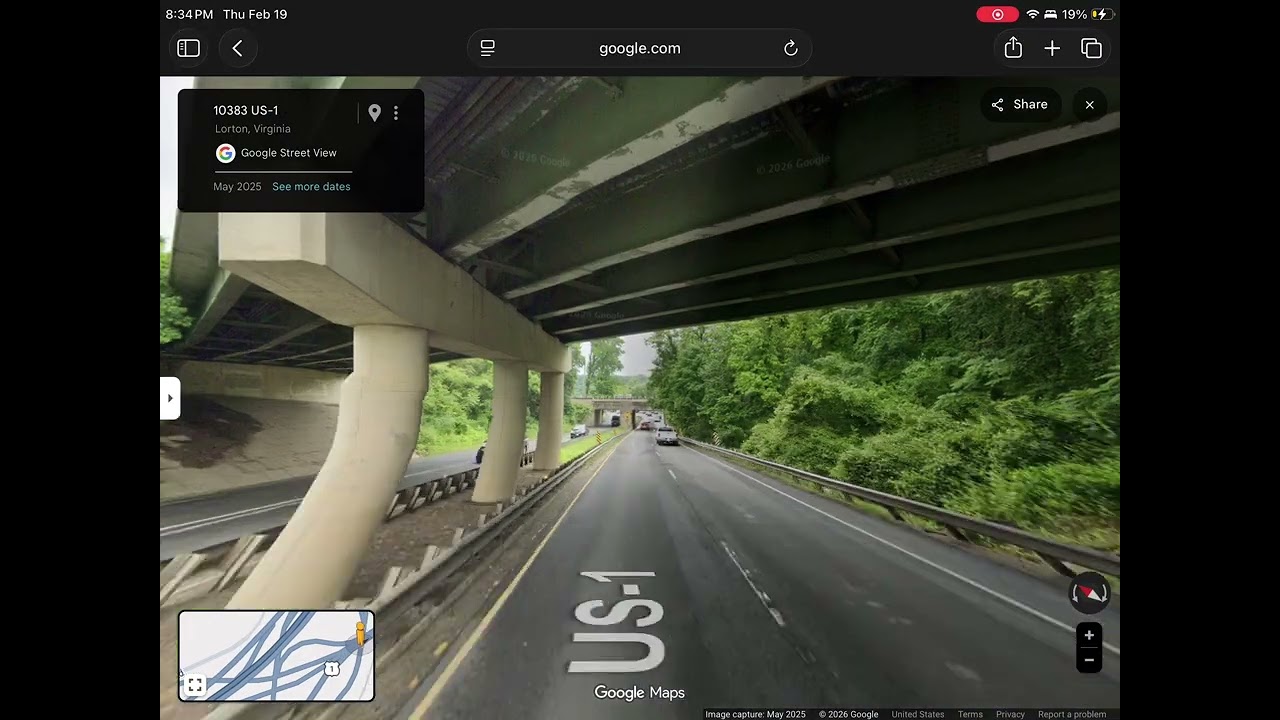Click the May 2025 capture date
1280x720 pixels.
point(237,187)
